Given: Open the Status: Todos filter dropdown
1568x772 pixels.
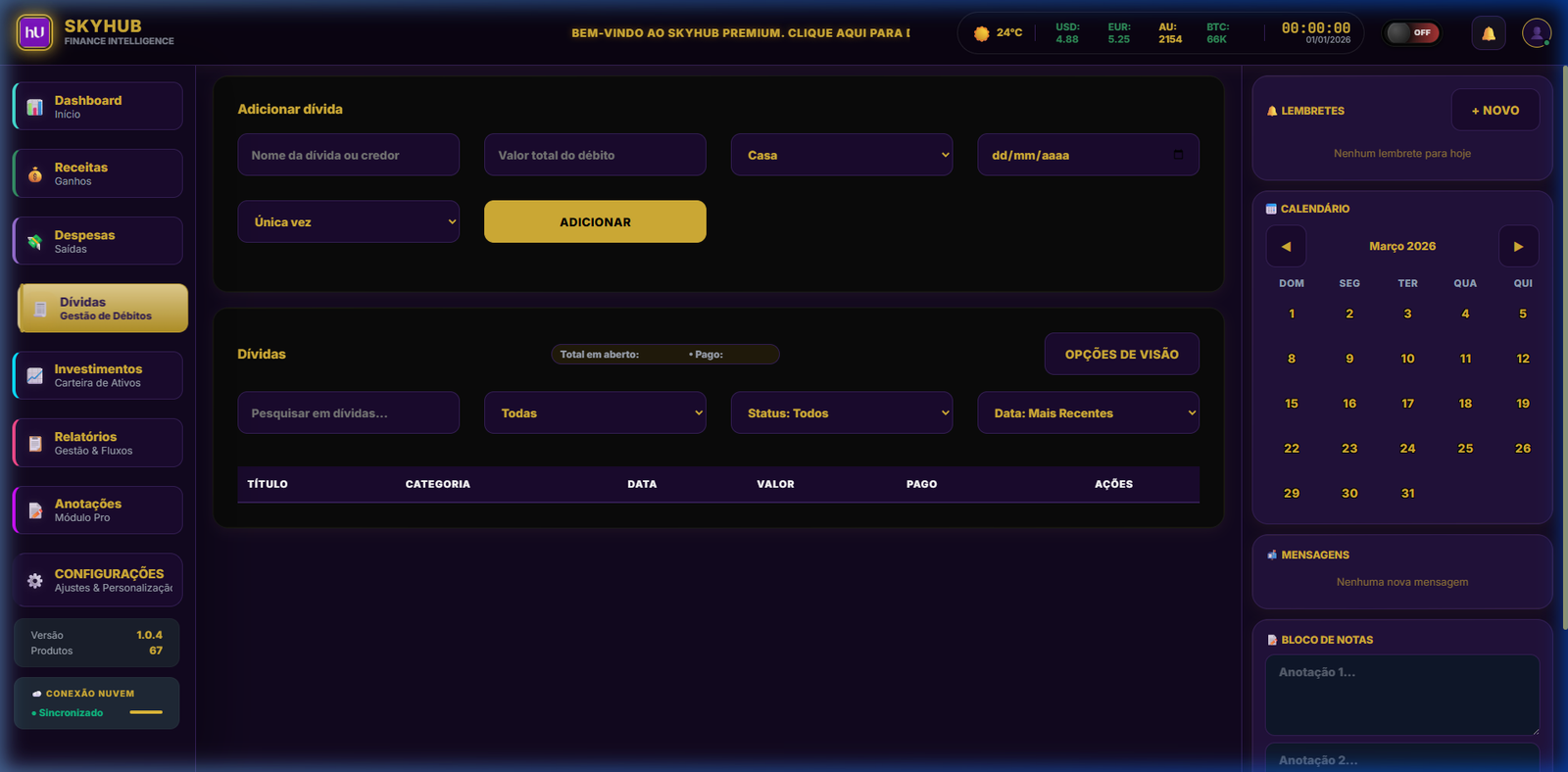Looking at the screenshot, I should coord(841,413).
